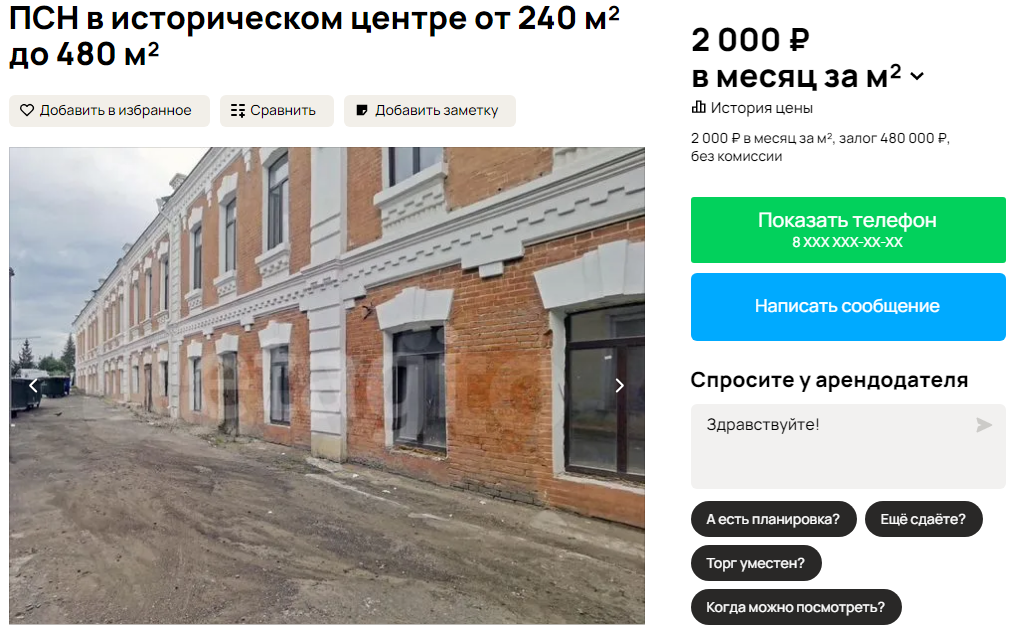Click the price history chart icon

[x=698, y=107]
